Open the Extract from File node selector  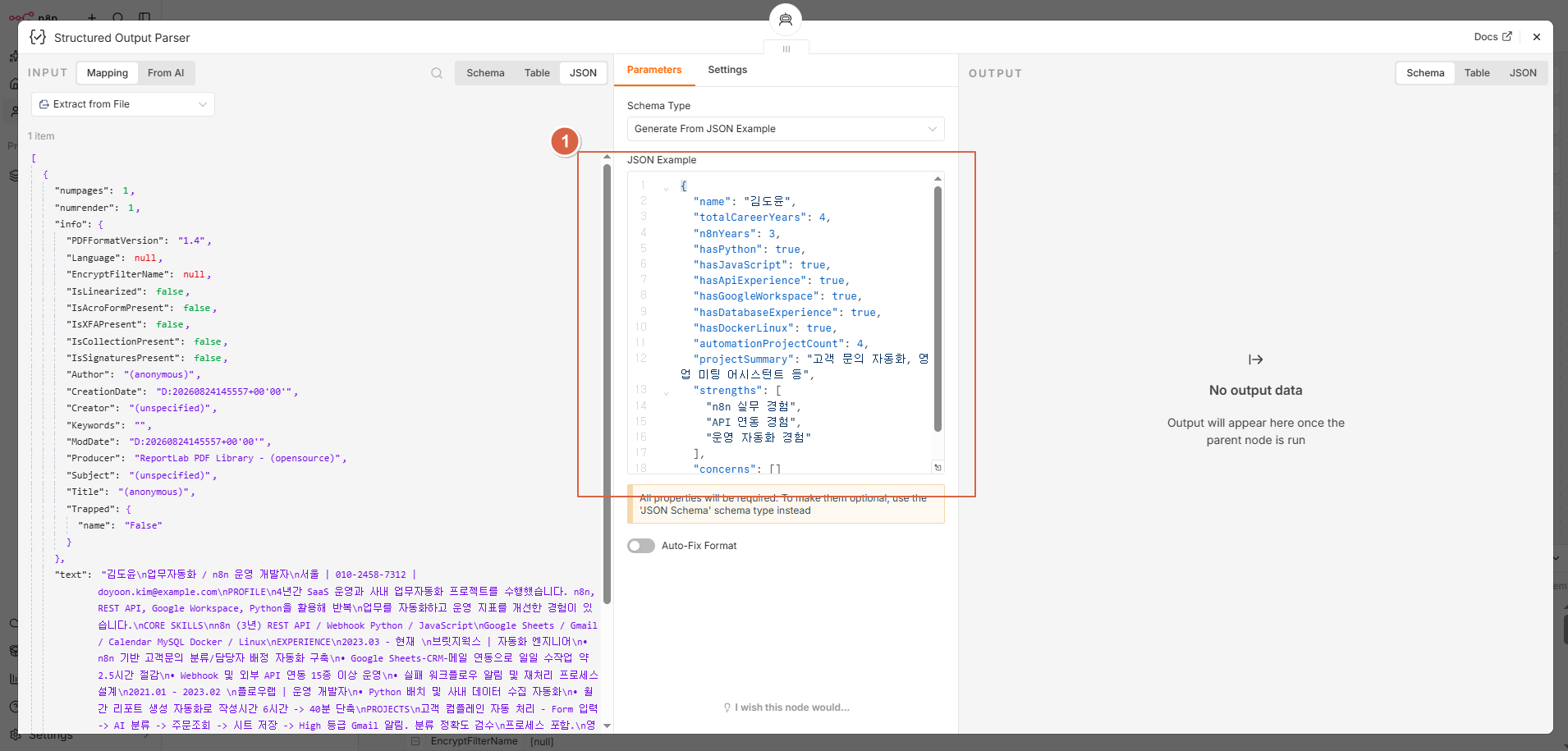[x=123, y=104]
